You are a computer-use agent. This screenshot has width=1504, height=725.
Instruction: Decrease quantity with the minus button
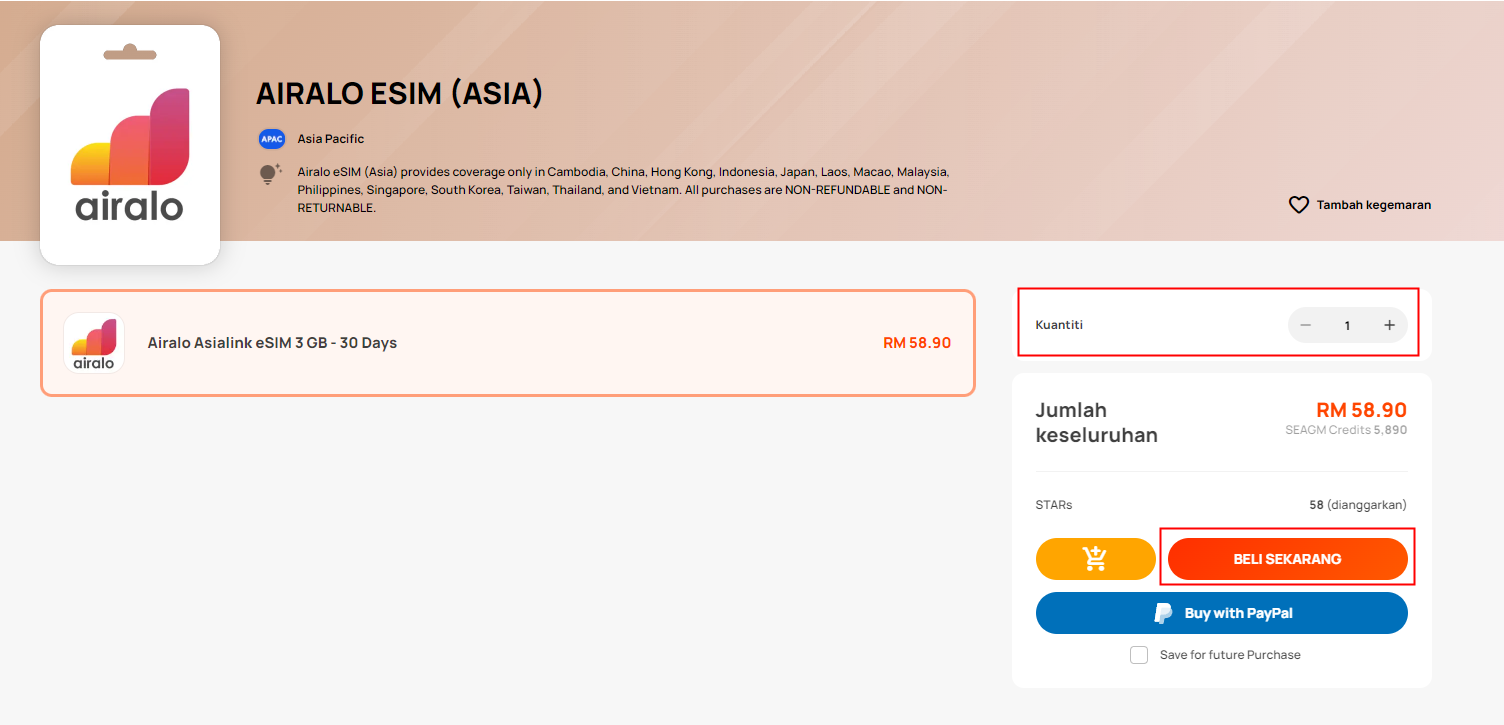1305,325
